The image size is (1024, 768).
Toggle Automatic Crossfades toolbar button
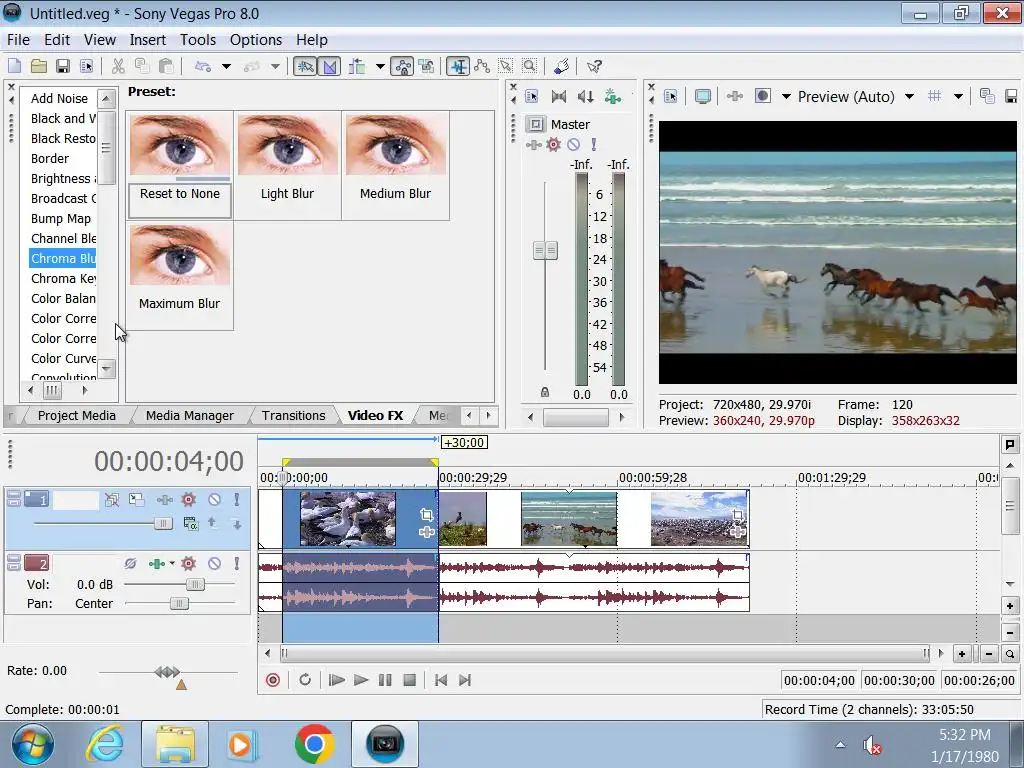[x=330, y=66]
